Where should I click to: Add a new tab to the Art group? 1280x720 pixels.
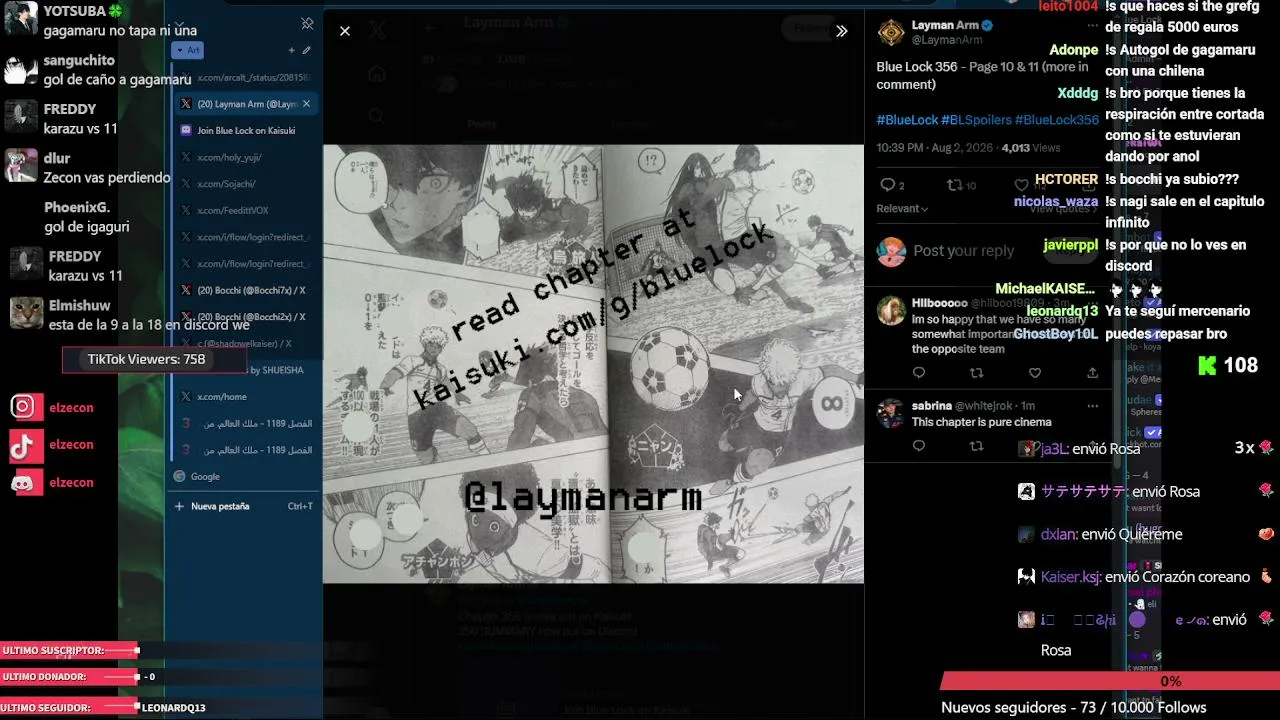click(291, 50)
